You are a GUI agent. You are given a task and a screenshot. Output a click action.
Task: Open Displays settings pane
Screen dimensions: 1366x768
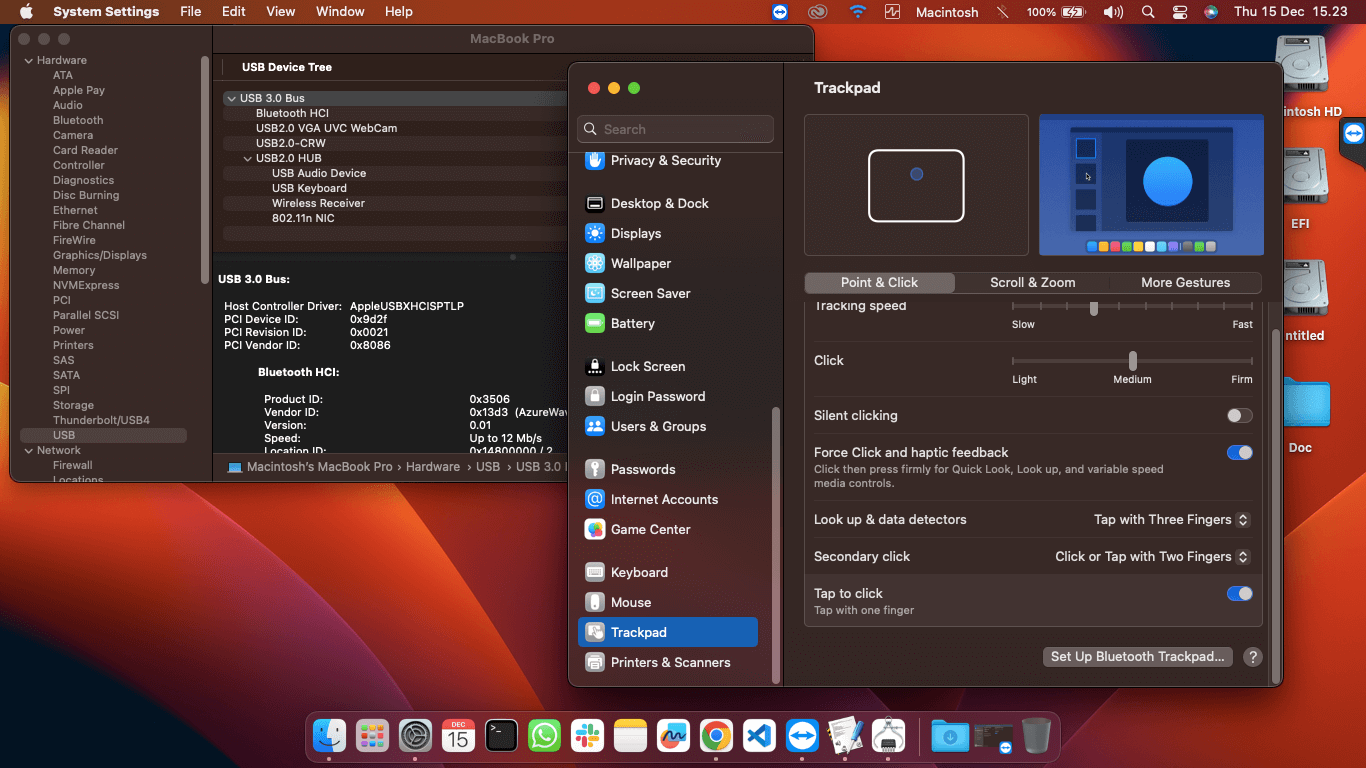click(x=668, y=233)
